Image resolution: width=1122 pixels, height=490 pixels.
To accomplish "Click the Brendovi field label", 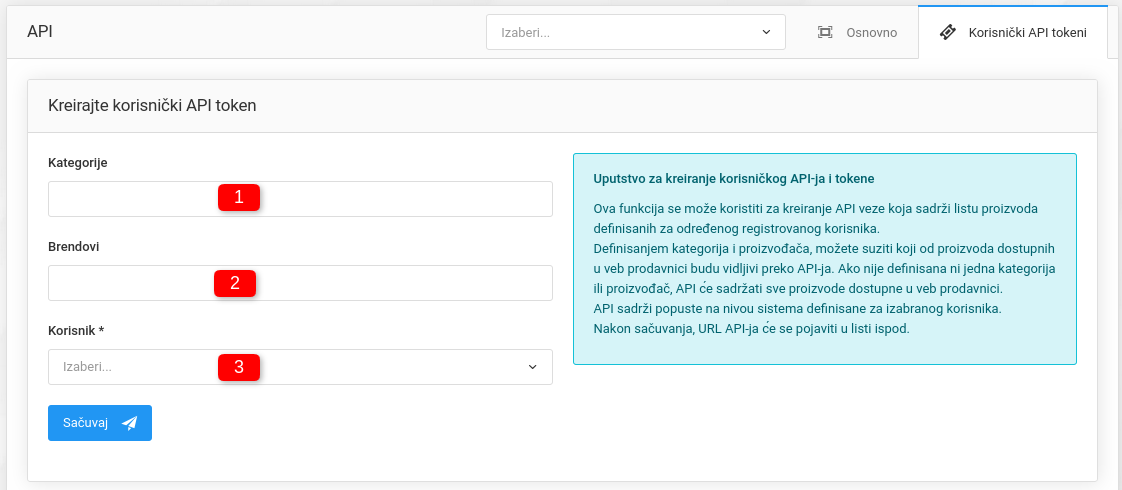I will pos(74,246).
